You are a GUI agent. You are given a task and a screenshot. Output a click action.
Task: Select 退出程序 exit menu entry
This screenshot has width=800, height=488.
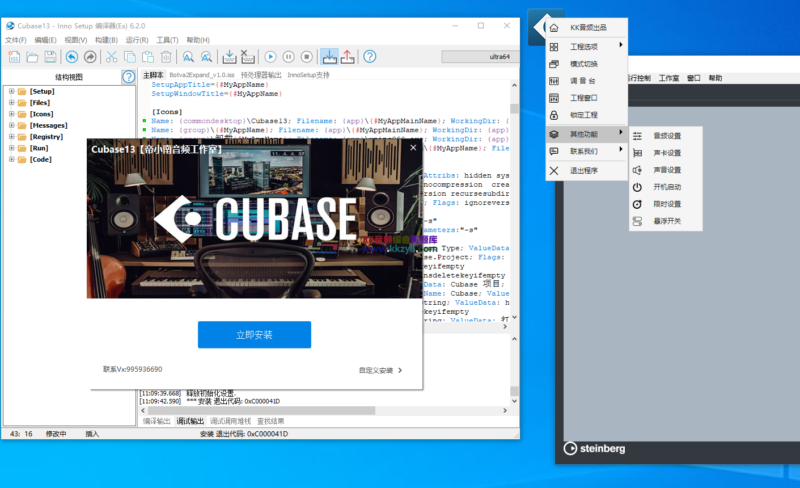(587, 170)
